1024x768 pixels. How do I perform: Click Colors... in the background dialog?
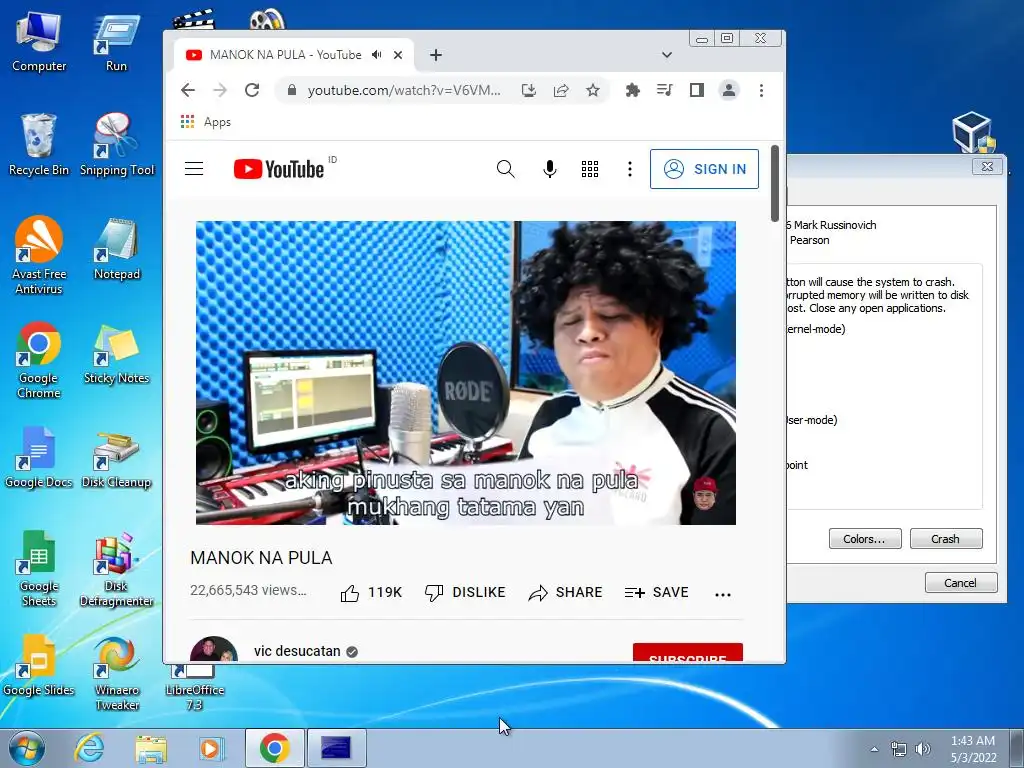865,539
